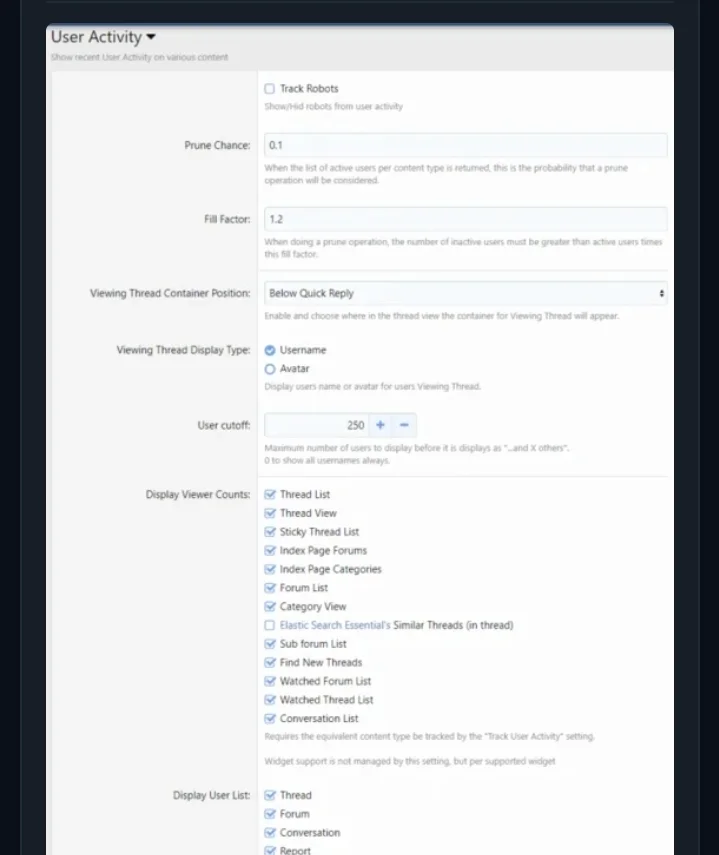Uncheck the Conversation List checkbox
The image size is (719, 855).
coord(270,719)
